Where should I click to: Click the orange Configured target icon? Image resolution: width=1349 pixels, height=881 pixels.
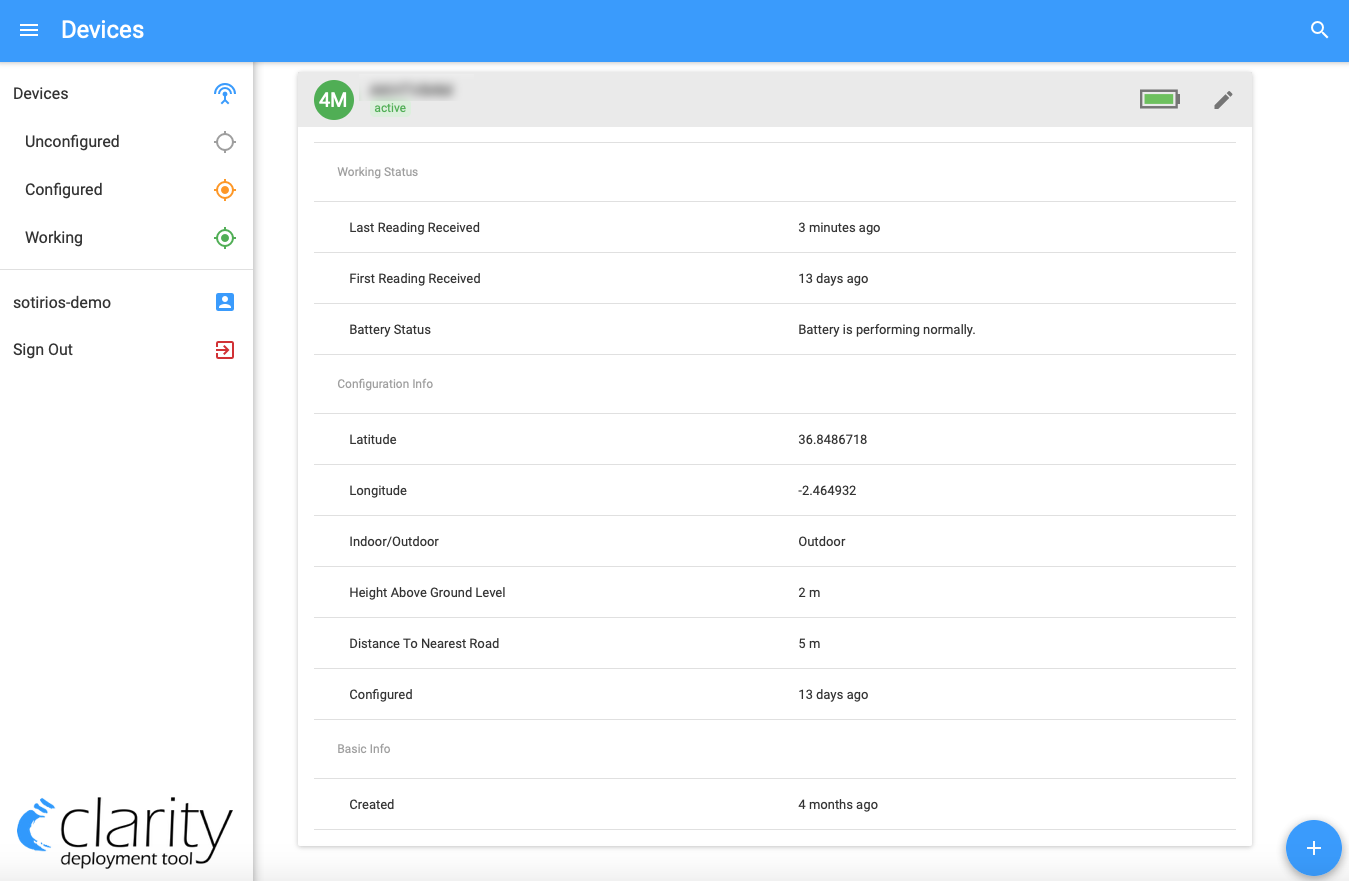click(x=225, y=190)
